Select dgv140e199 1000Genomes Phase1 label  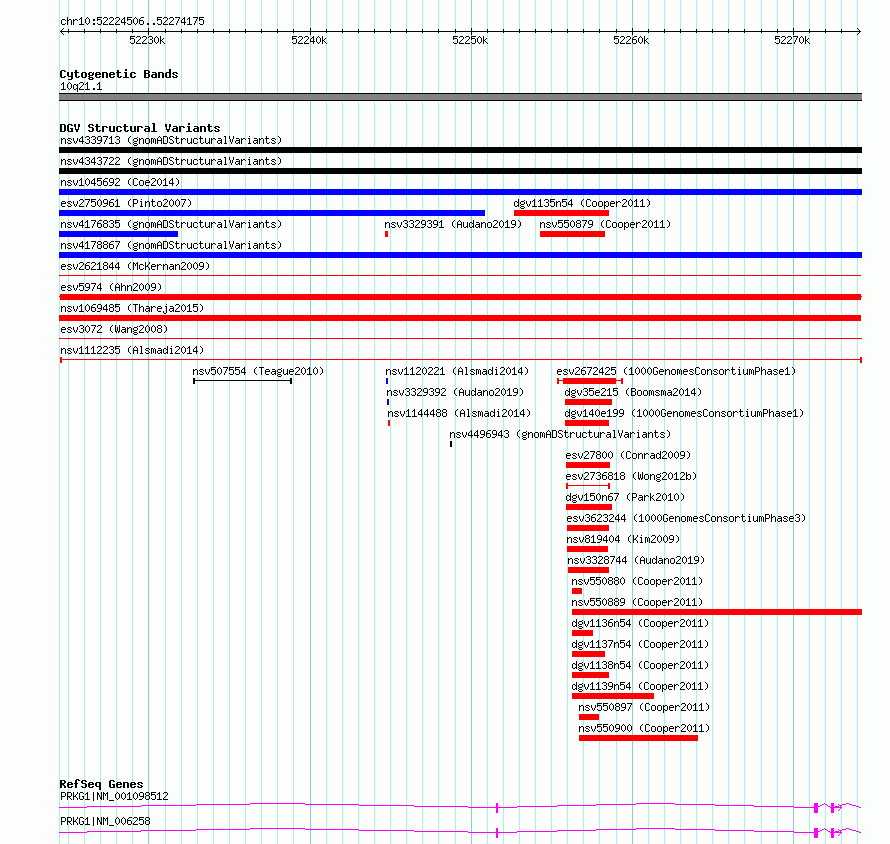click(x=684, y=413)
